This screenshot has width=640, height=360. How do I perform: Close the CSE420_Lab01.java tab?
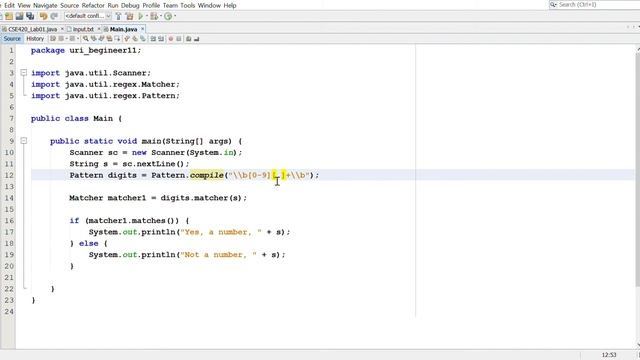tap(62, 29)
